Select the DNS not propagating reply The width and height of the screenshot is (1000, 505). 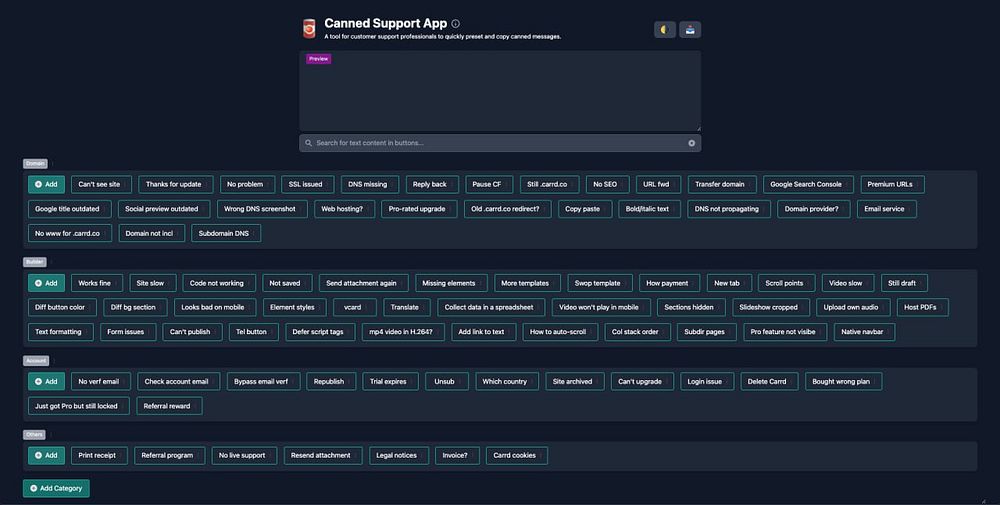click(x=729, y=209)
